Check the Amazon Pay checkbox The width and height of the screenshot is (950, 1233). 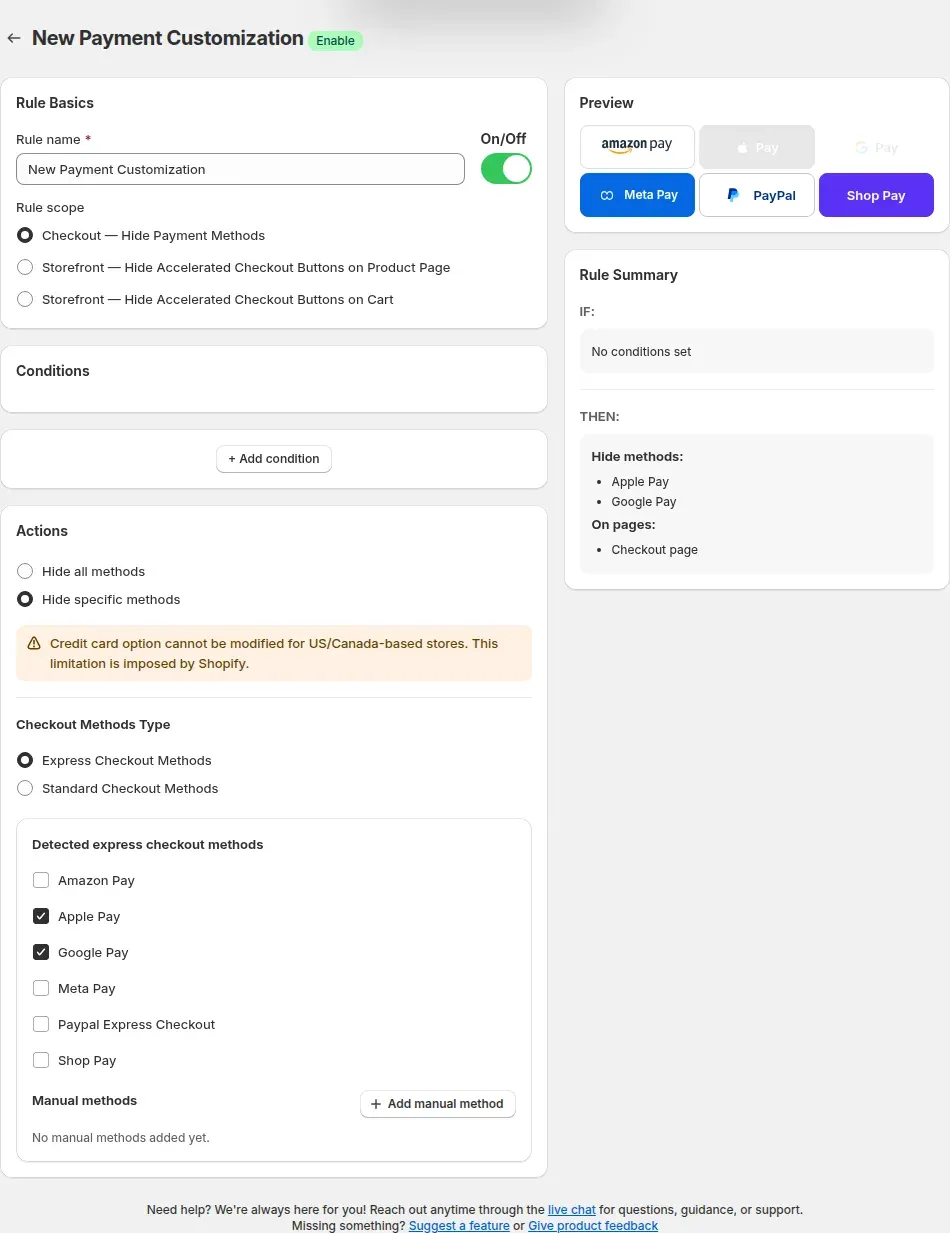click(x=41, y=881)
